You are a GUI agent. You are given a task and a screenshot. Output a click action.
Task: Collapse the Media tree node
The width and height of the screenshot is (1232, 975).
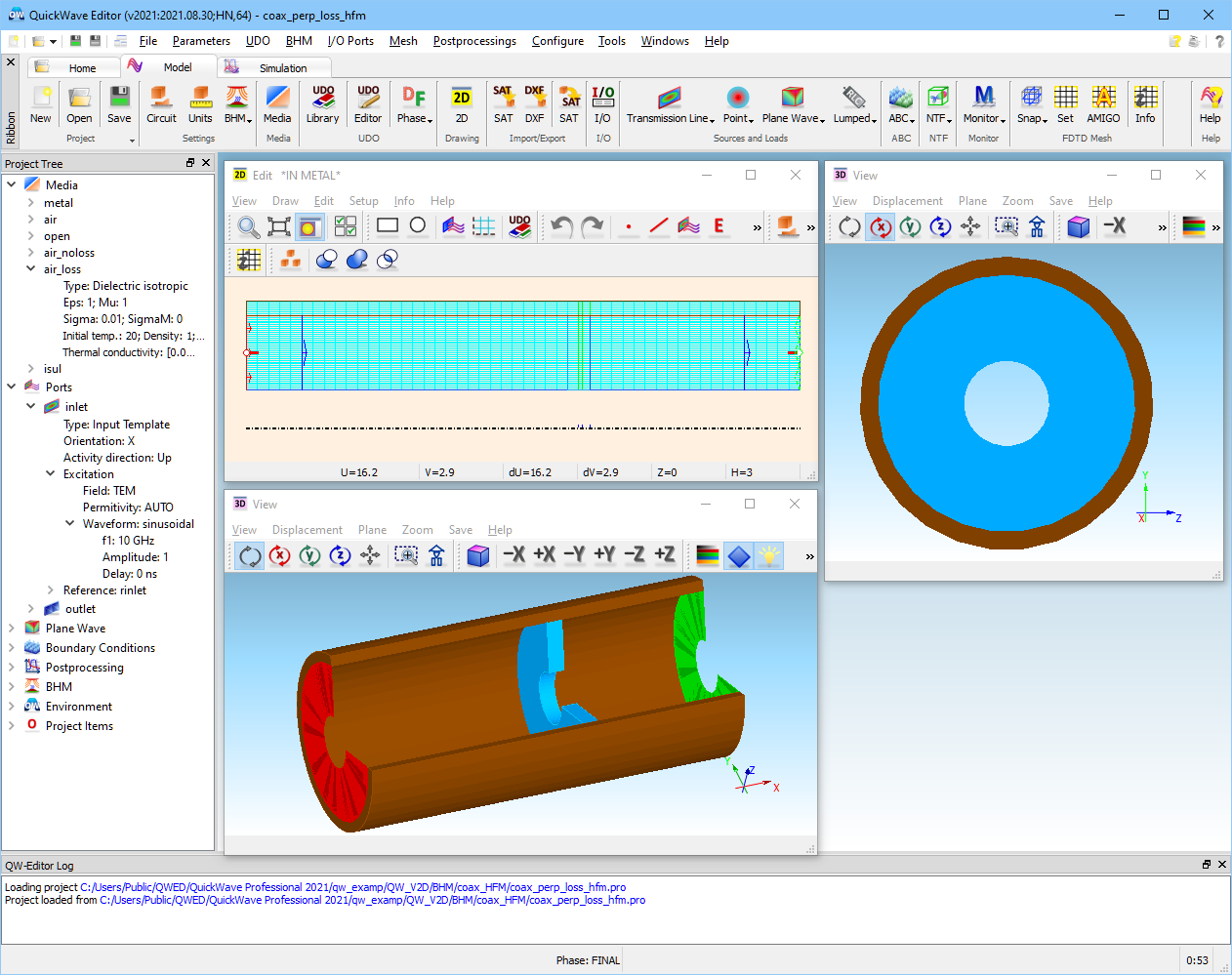pos(12,184)
